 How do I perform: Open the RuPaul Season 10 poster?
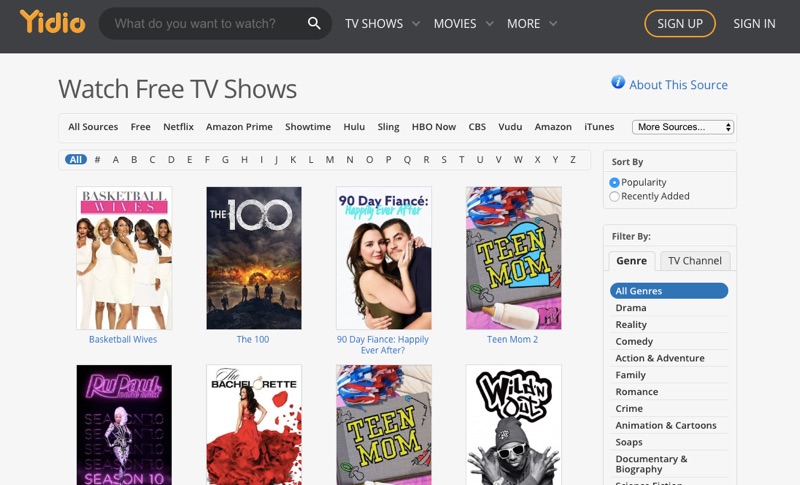point(124,425)
